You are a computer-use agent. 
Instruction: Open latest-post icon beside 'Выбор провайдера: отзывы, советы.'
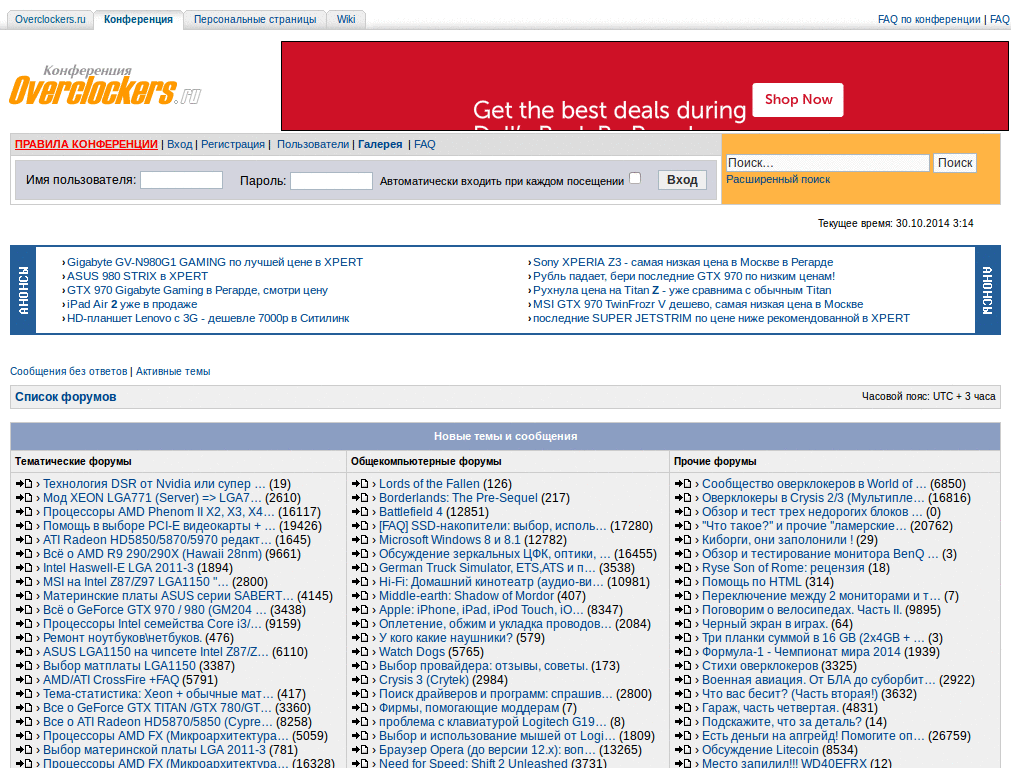(360, 666)
